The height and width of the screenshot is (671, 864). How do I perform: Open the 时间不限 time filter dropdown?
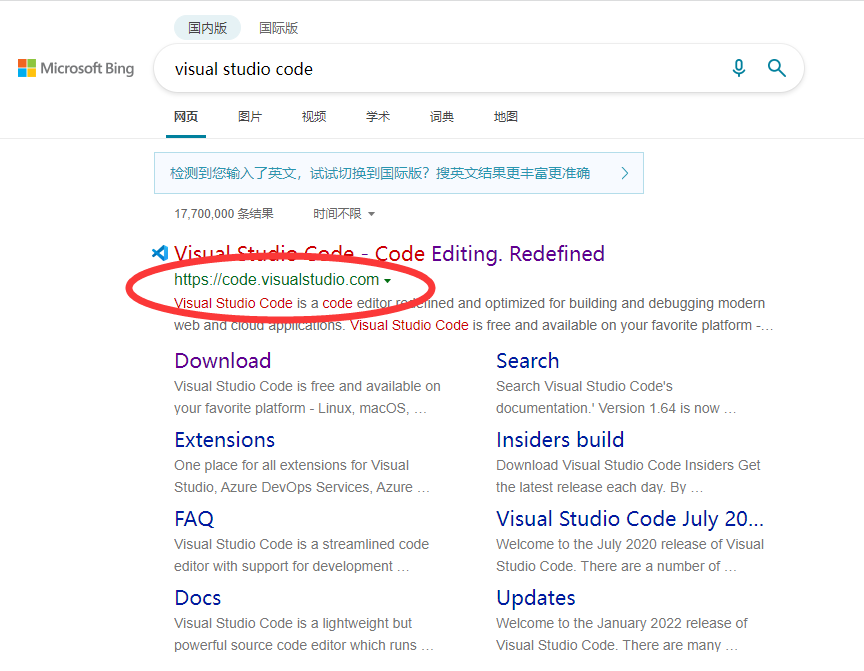click(x=344, y=214)
